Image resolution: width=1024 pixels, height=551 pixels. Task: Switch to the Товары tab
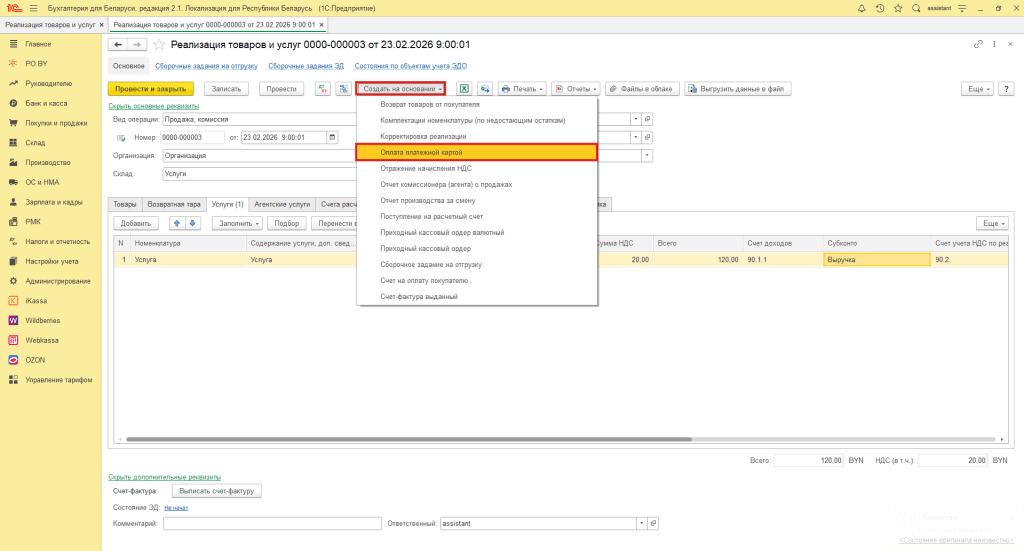coord(124,203)
